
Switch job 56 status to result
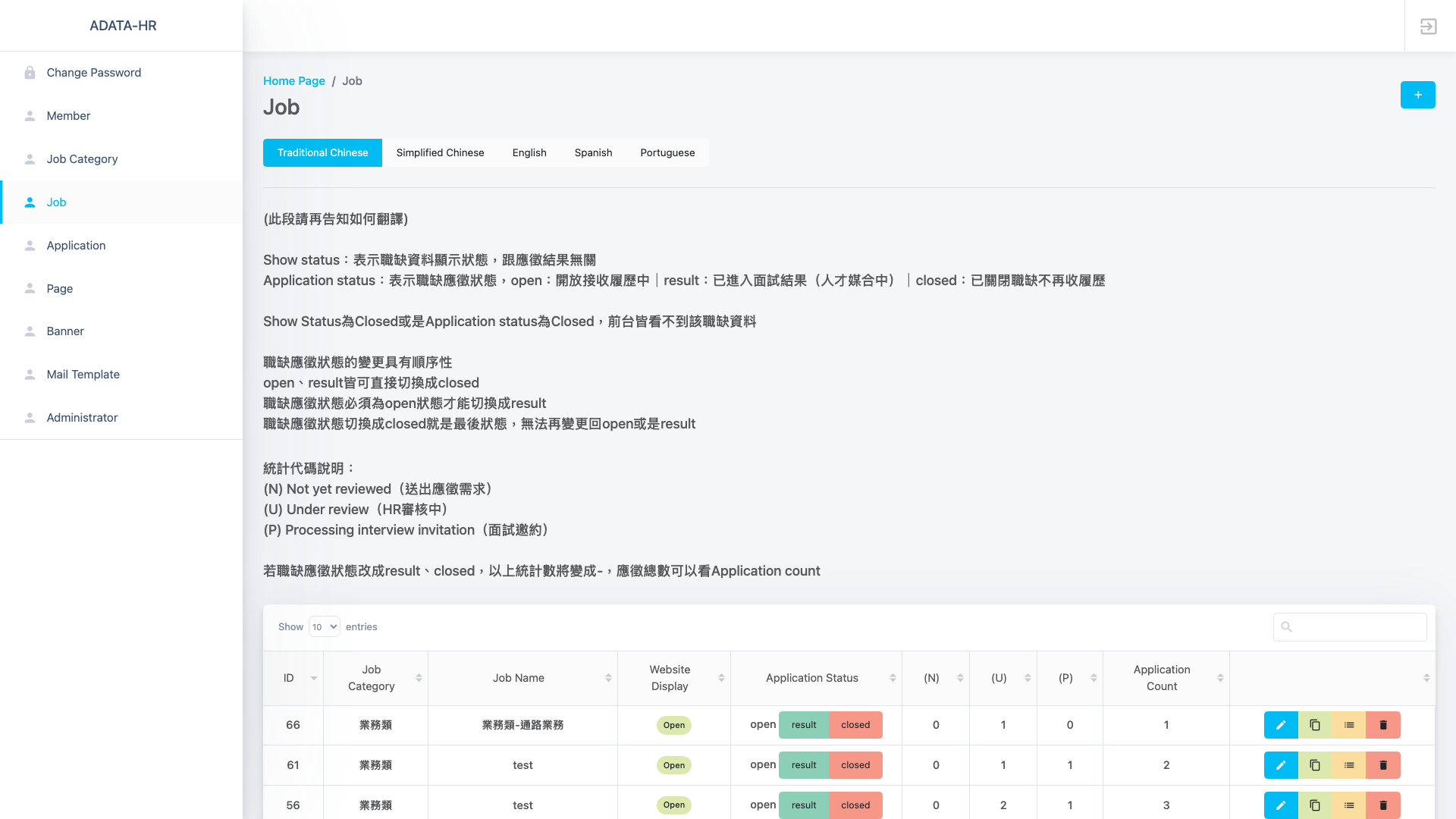point(803,805)
